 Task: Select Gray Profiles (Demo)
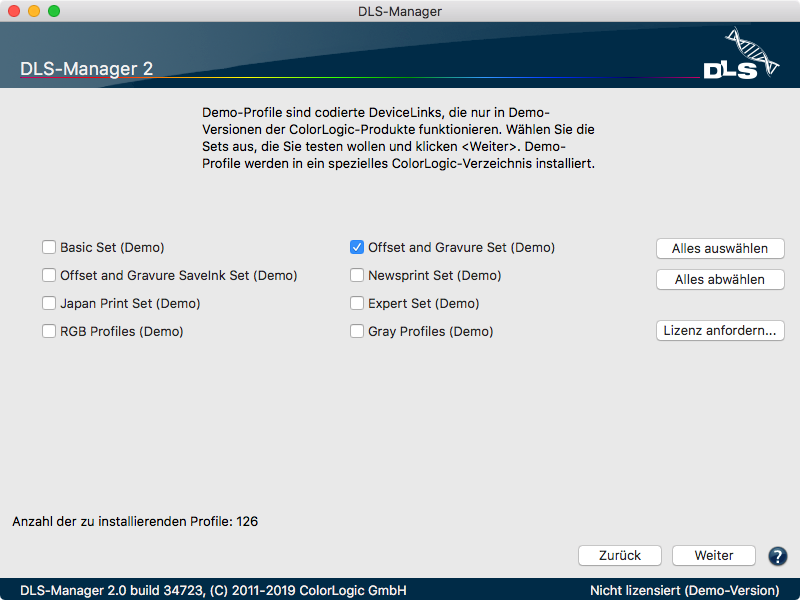tap(357, 331)
